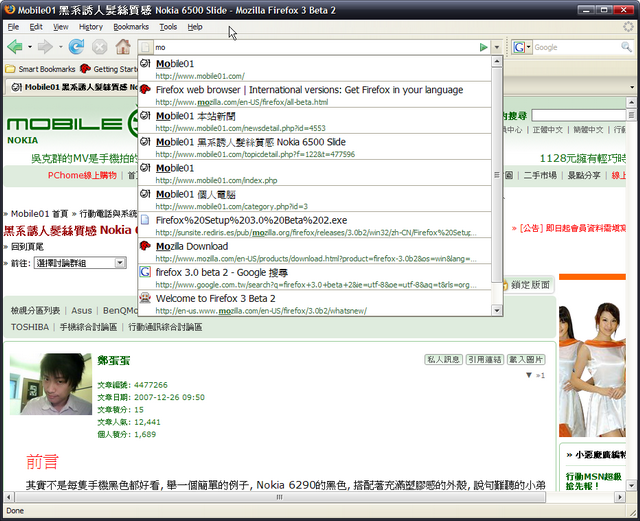Image resolution: width=640 pixels, height=521 pixels.
Task: Click the page vertical scroll down arrow
Action: 631,485
